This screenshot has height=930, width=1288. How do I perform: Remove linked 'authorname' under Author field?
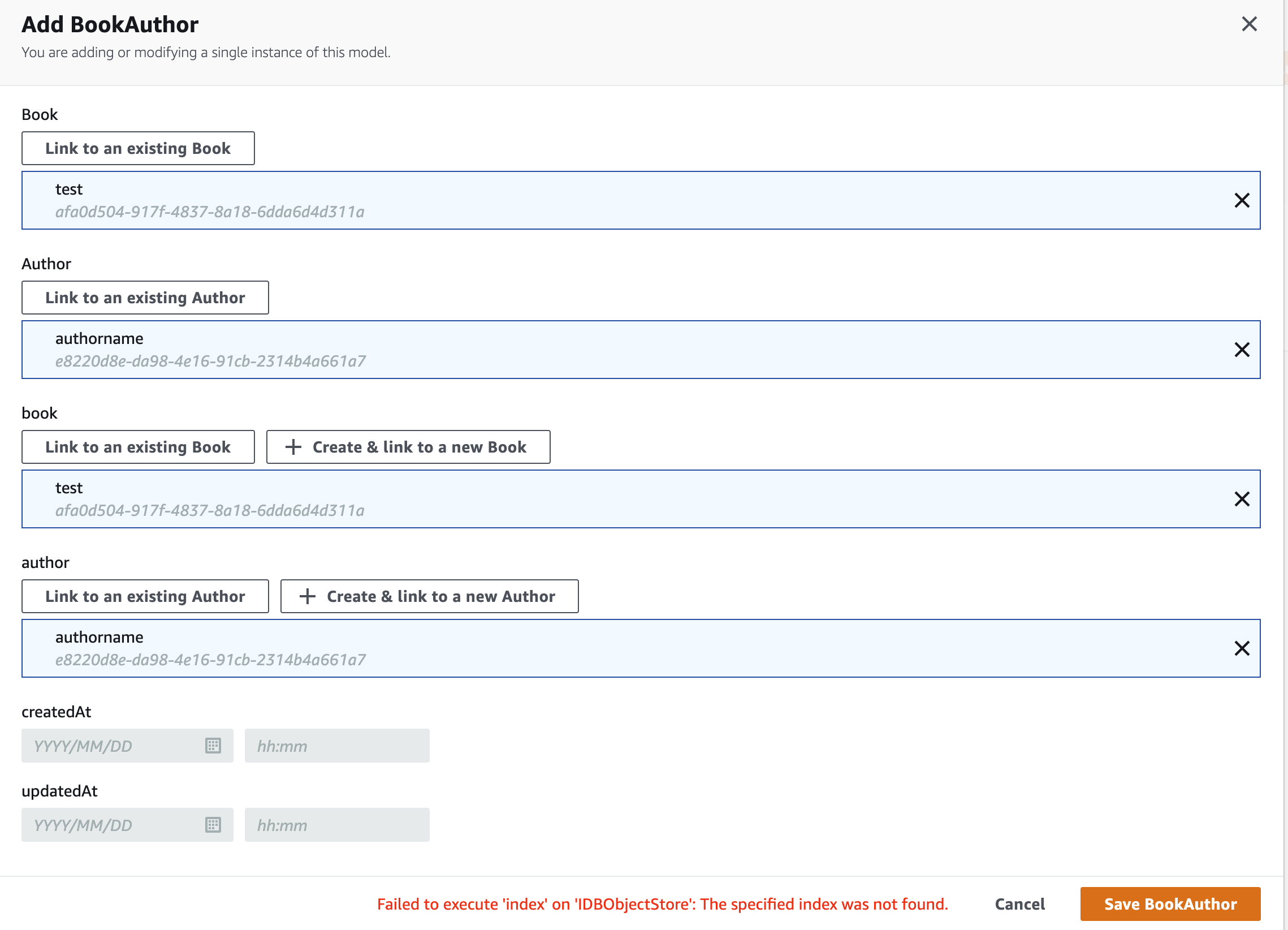pos(1242,350)
